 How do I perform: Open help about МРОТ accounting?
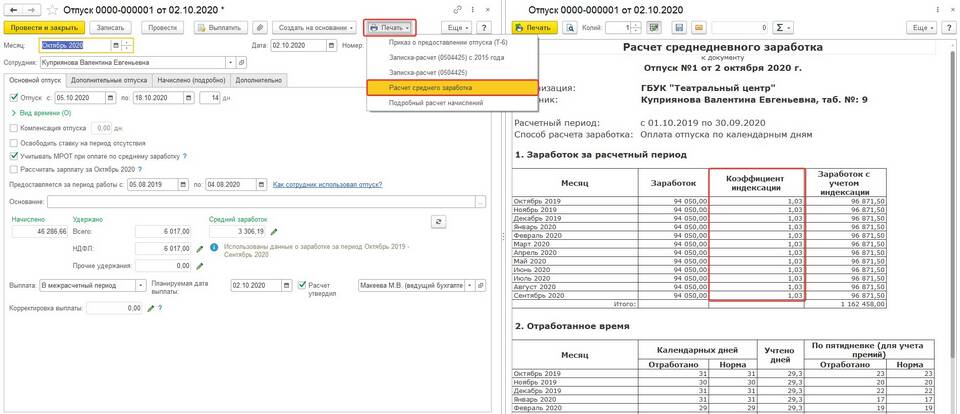click(184, 156)
